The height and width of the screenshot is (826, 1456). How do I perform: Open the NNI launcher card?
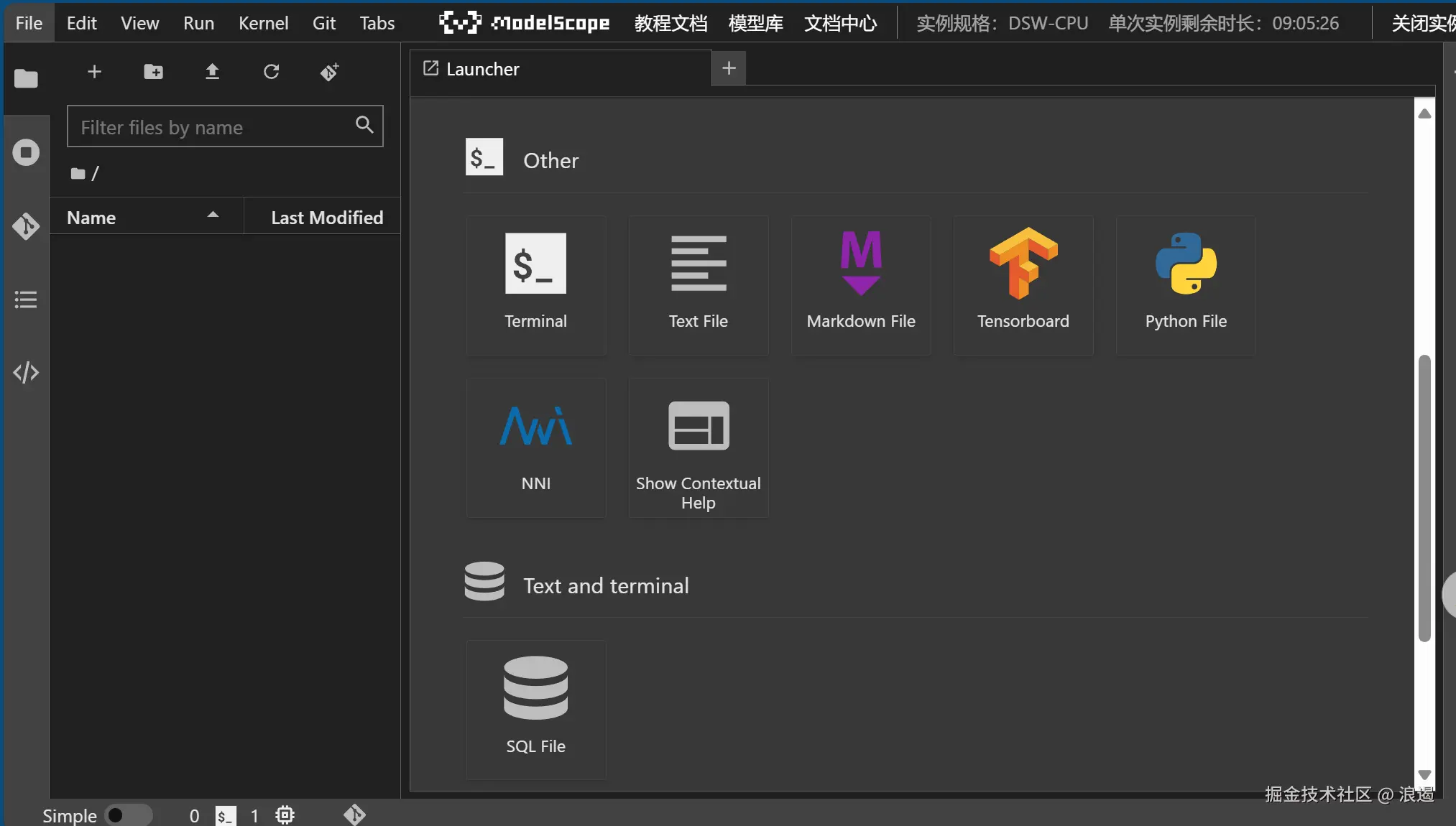point(535,447)
